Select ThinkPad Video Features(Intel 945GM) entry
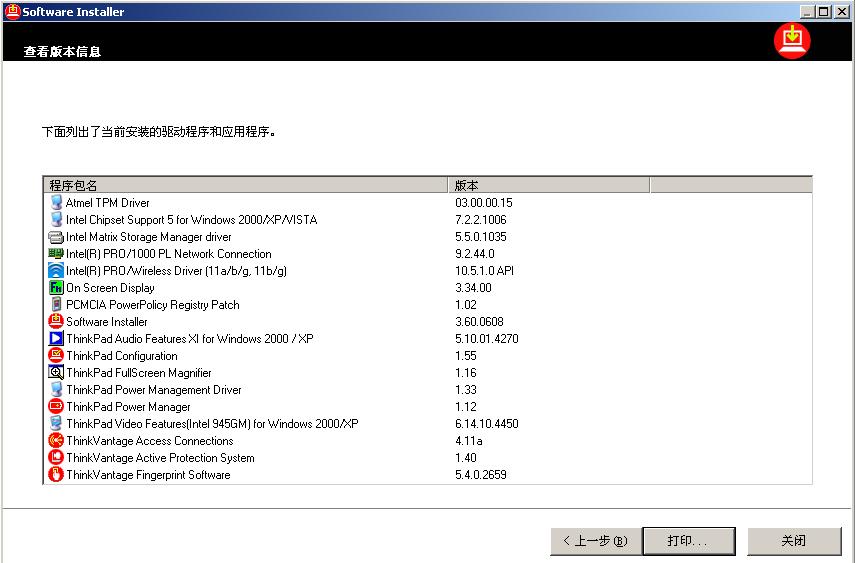855x563 pixels. click(x=212, y=423)
